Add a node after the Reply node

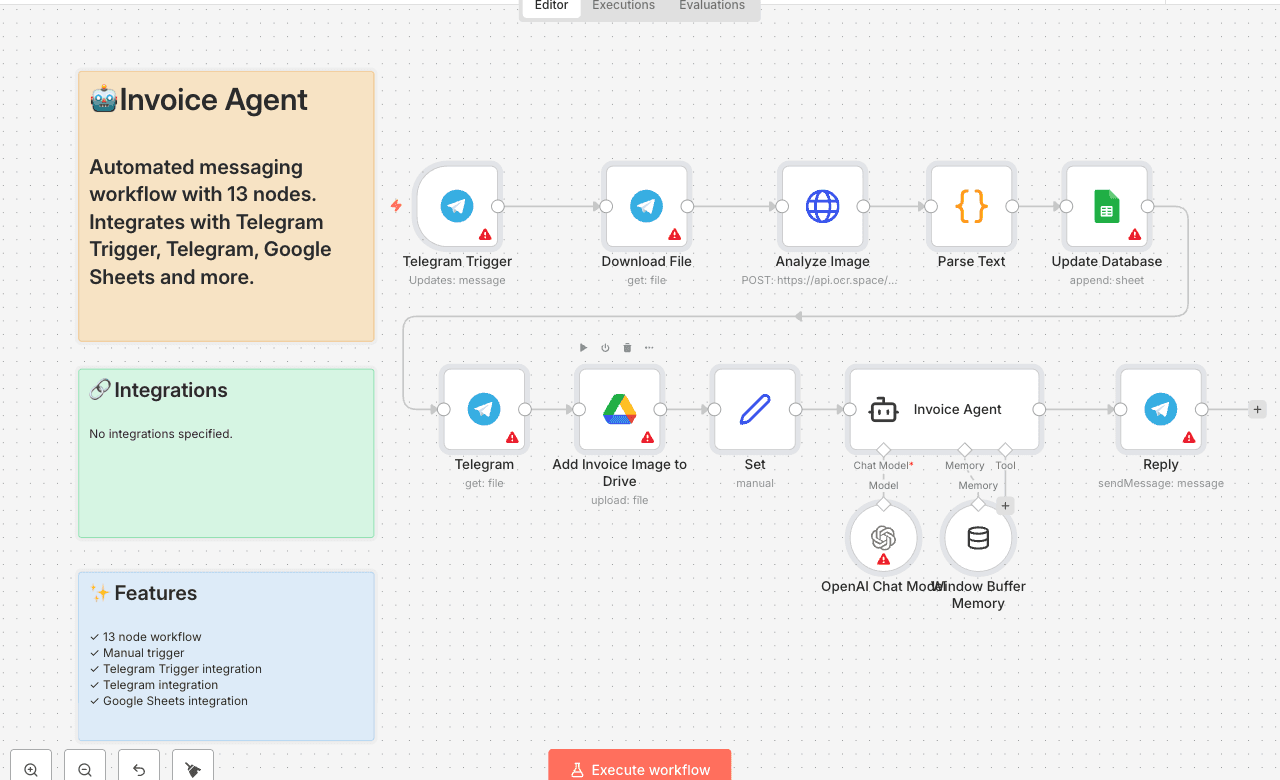tap(1257, 409)
